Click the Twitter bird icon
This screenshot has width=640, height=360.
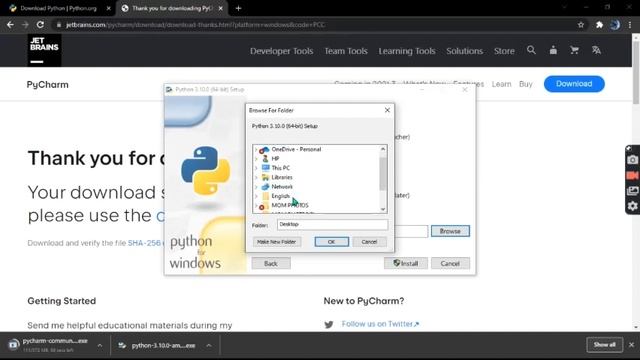[329, 324]
